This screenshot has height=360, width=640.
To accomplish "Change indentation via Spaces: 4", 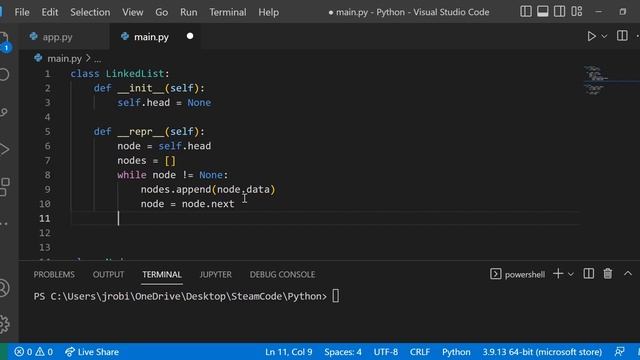I will point(343,352).
